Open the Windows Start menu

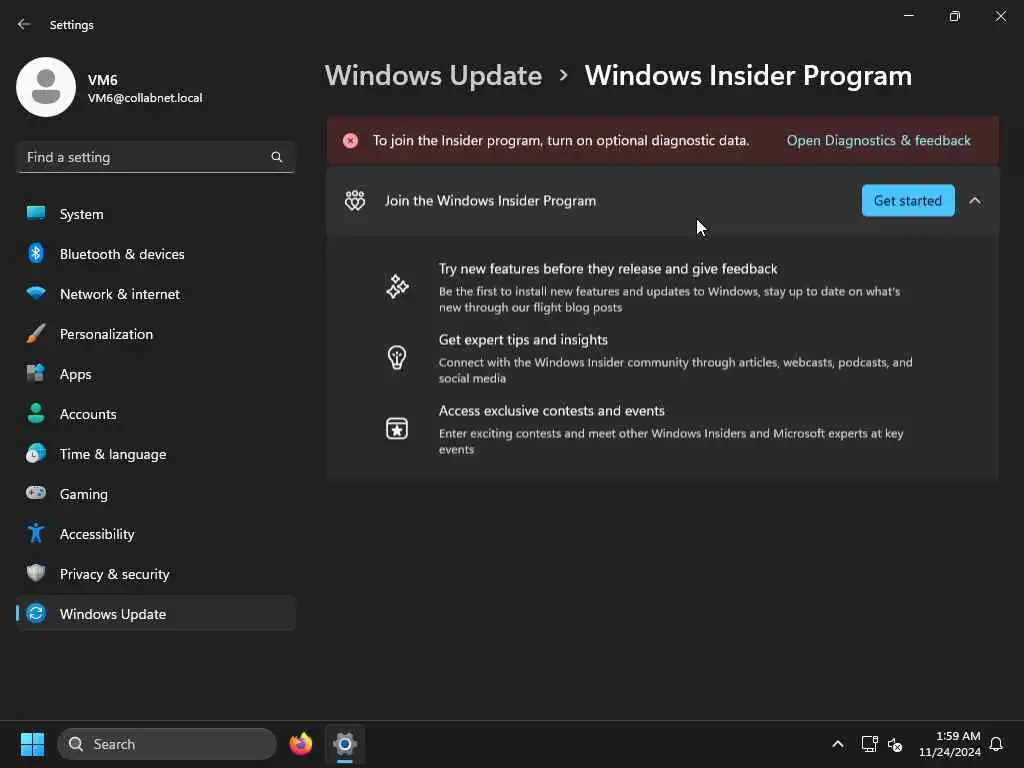pos(32,744)
